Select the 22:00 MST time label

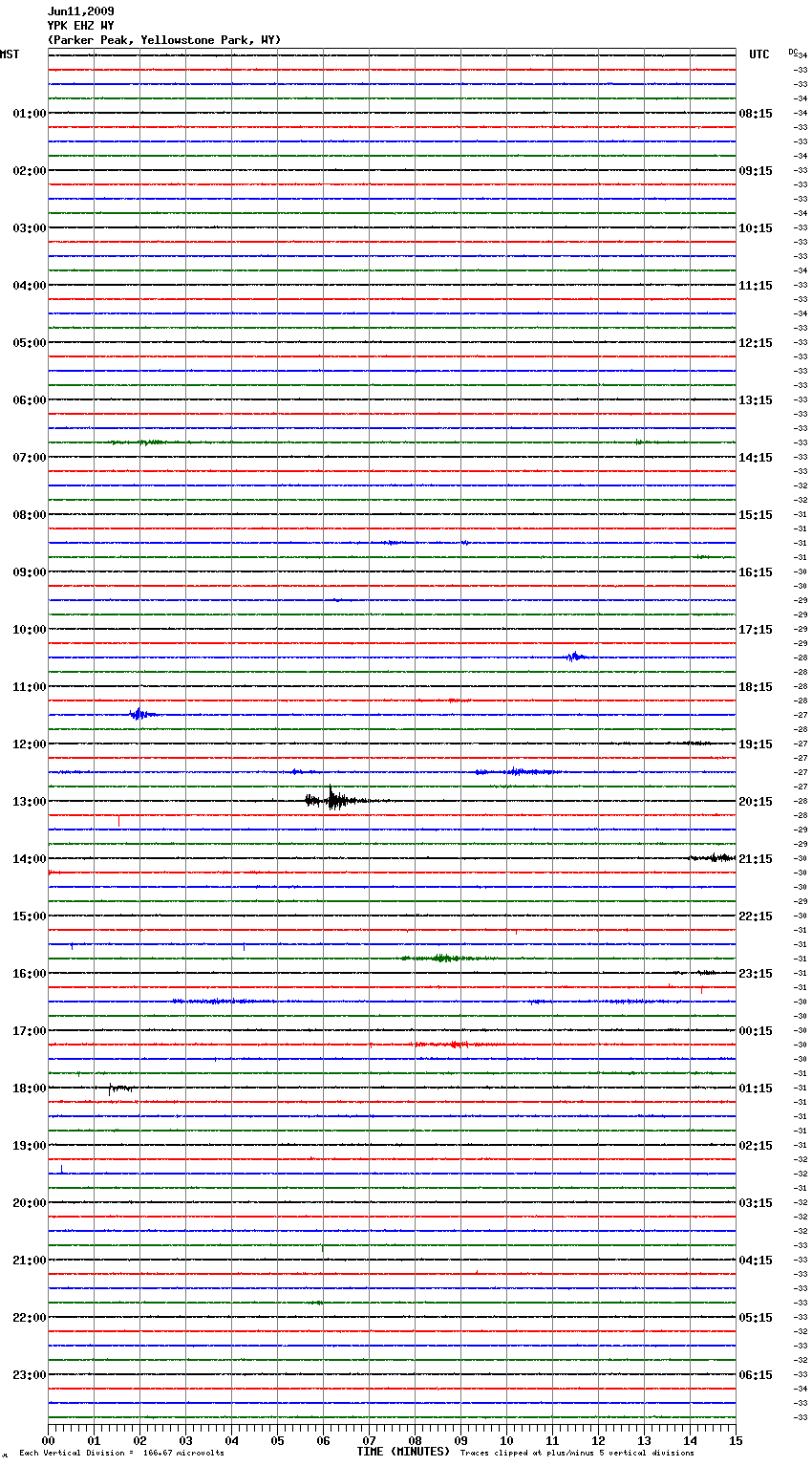click(30, 1318)
